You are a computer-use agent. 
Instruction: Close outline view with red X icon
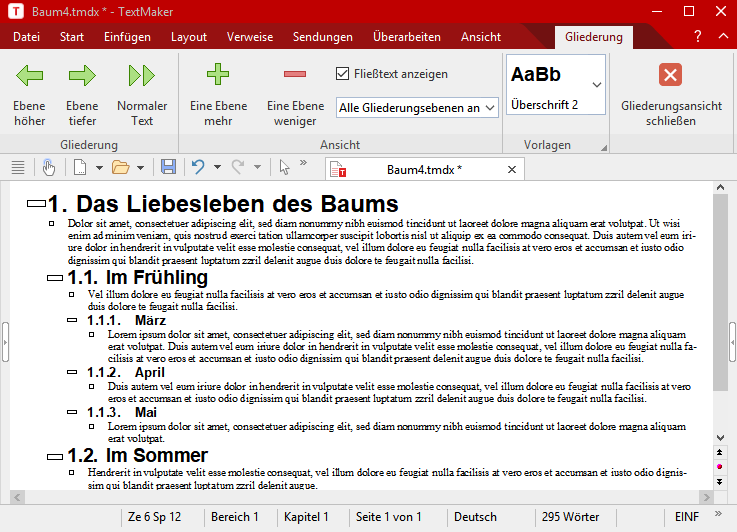671,75
